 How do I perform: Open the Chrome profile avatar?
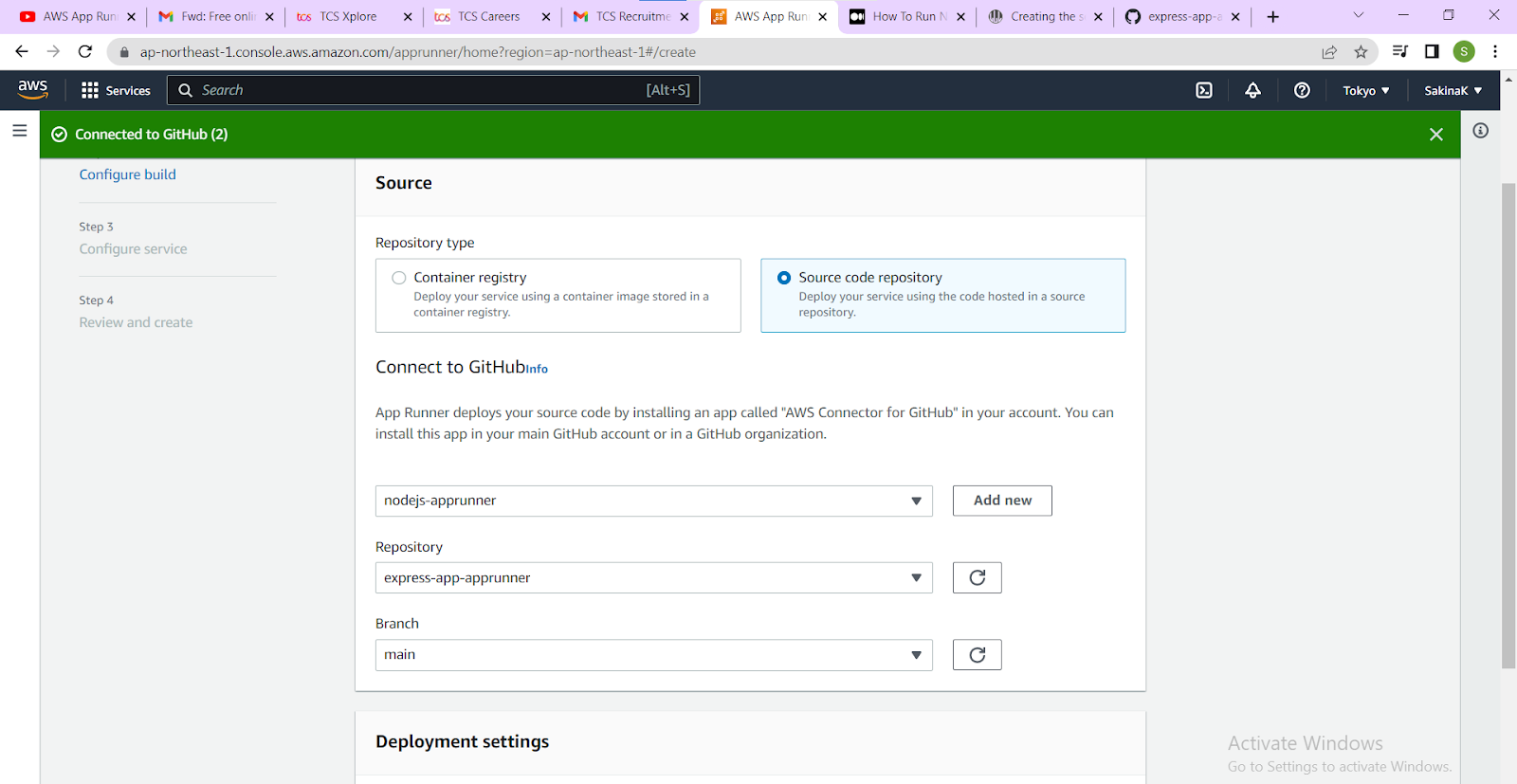click(1464, 51)
